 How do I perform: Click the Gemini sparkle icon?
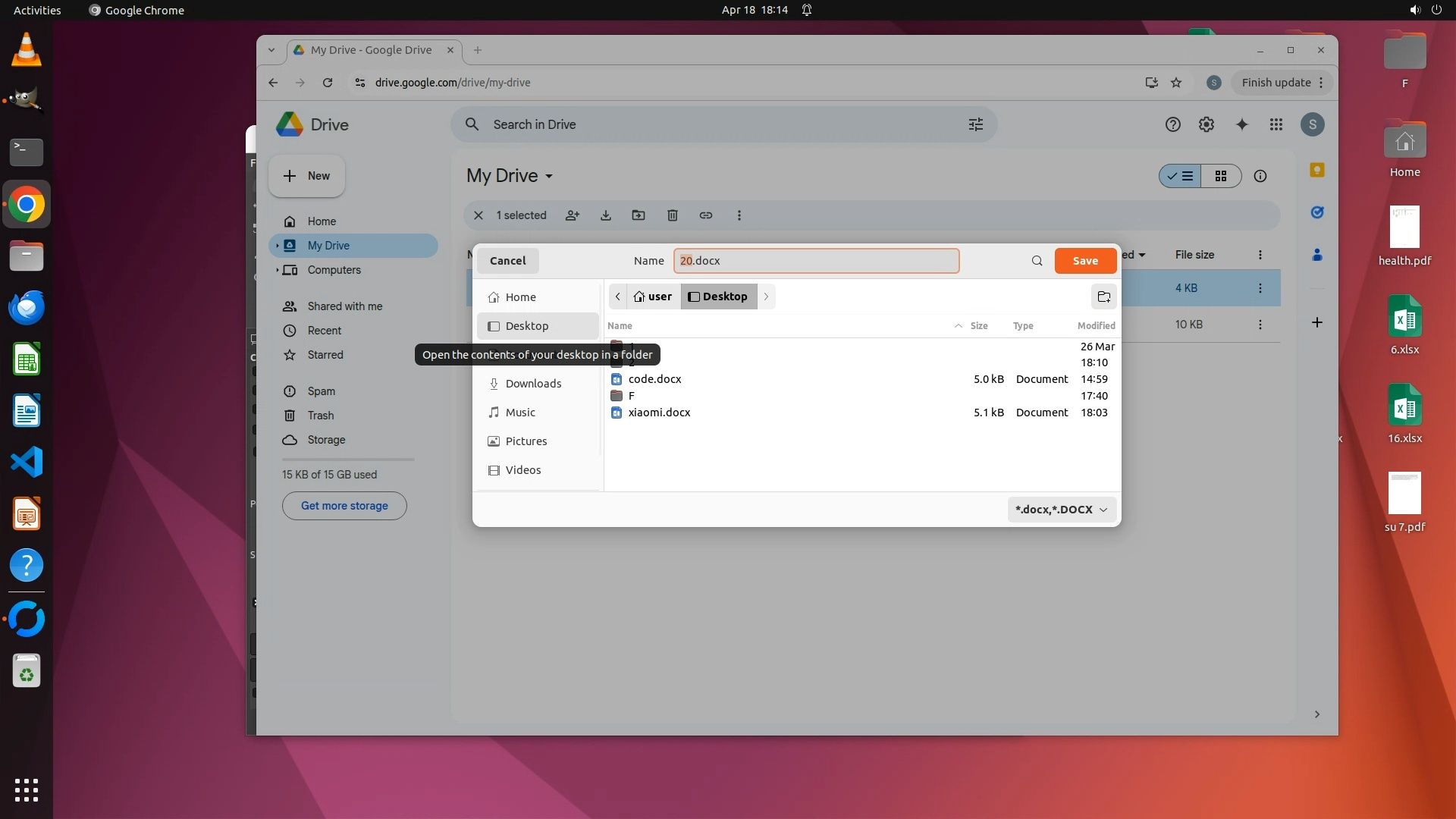point(1241,124)
